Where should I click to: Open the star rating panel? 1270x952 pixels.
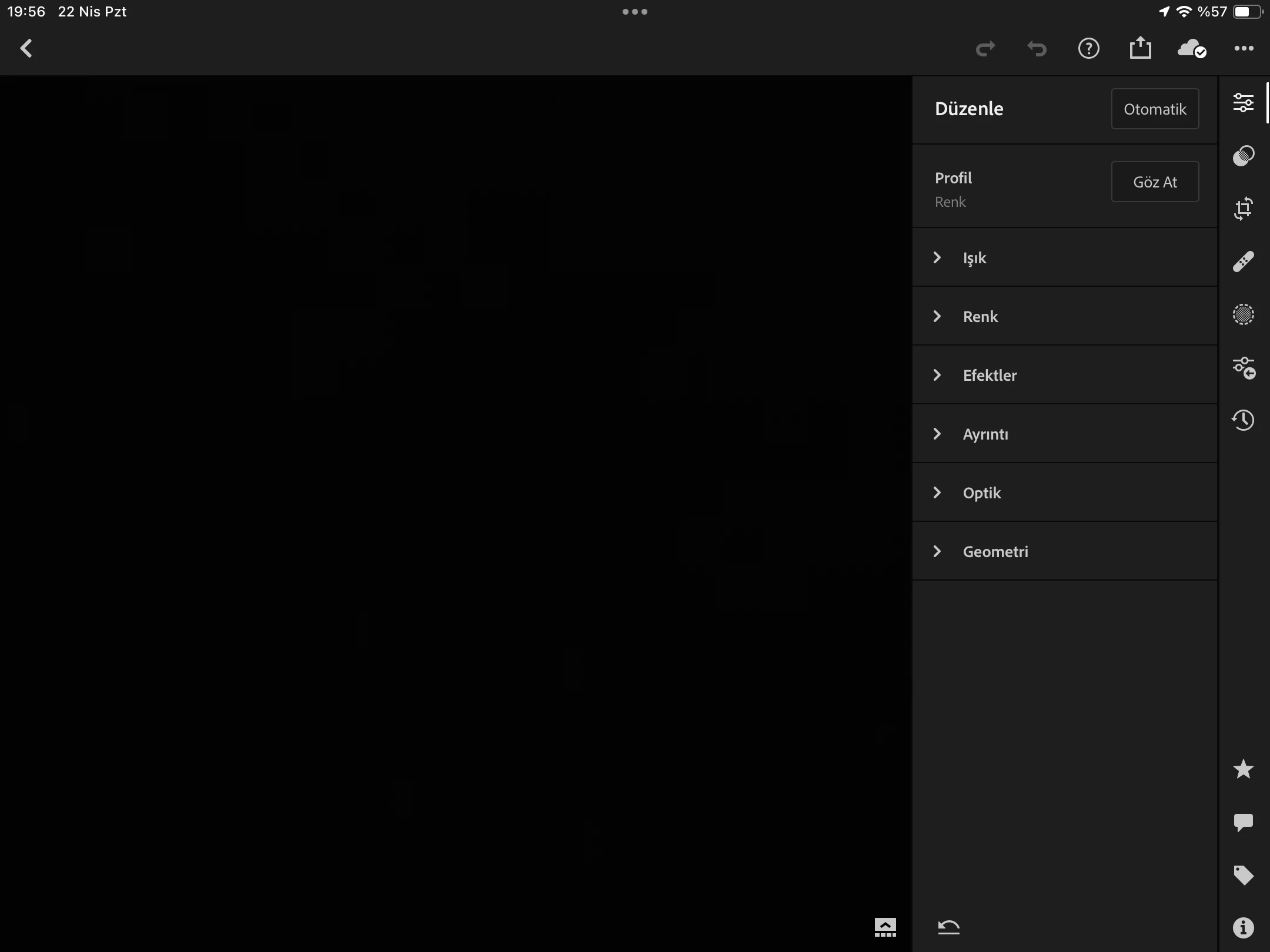tap(1243, 769)
